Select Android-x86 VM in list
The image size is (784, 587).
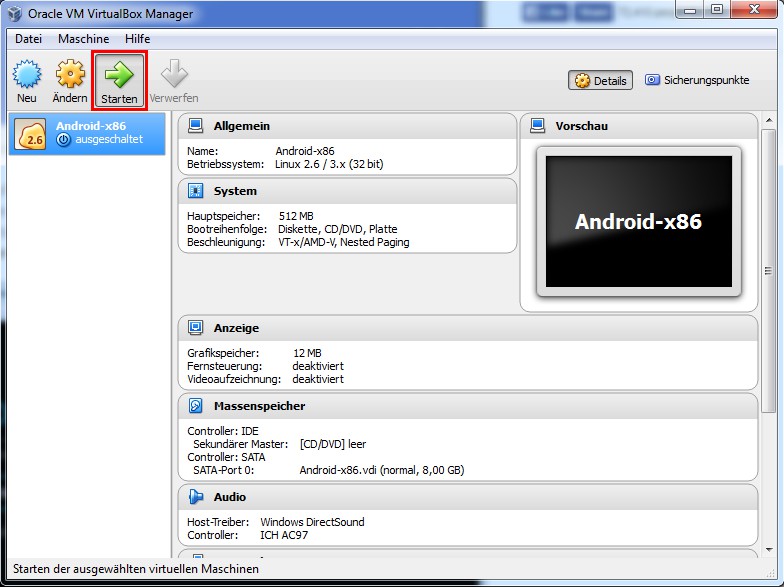(x=88, y=133)
